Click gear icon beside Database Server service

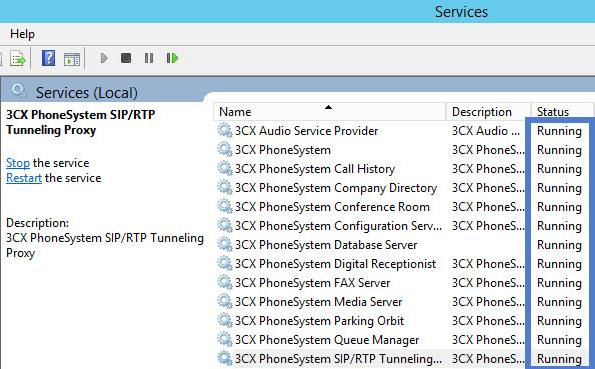tap(224, 244)
